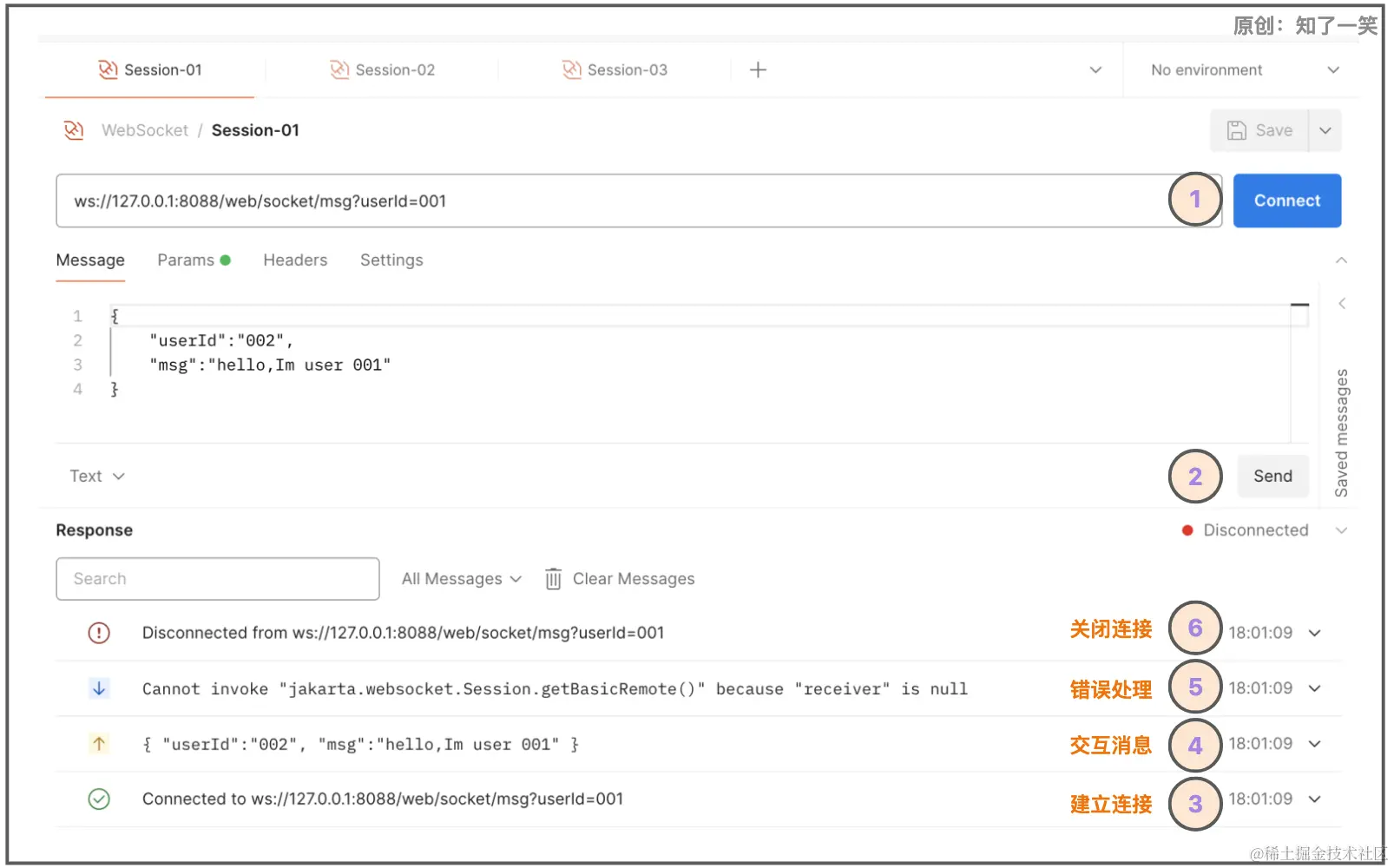Click the Session-01 request name
1394x868 pixels.
[255, 130]
